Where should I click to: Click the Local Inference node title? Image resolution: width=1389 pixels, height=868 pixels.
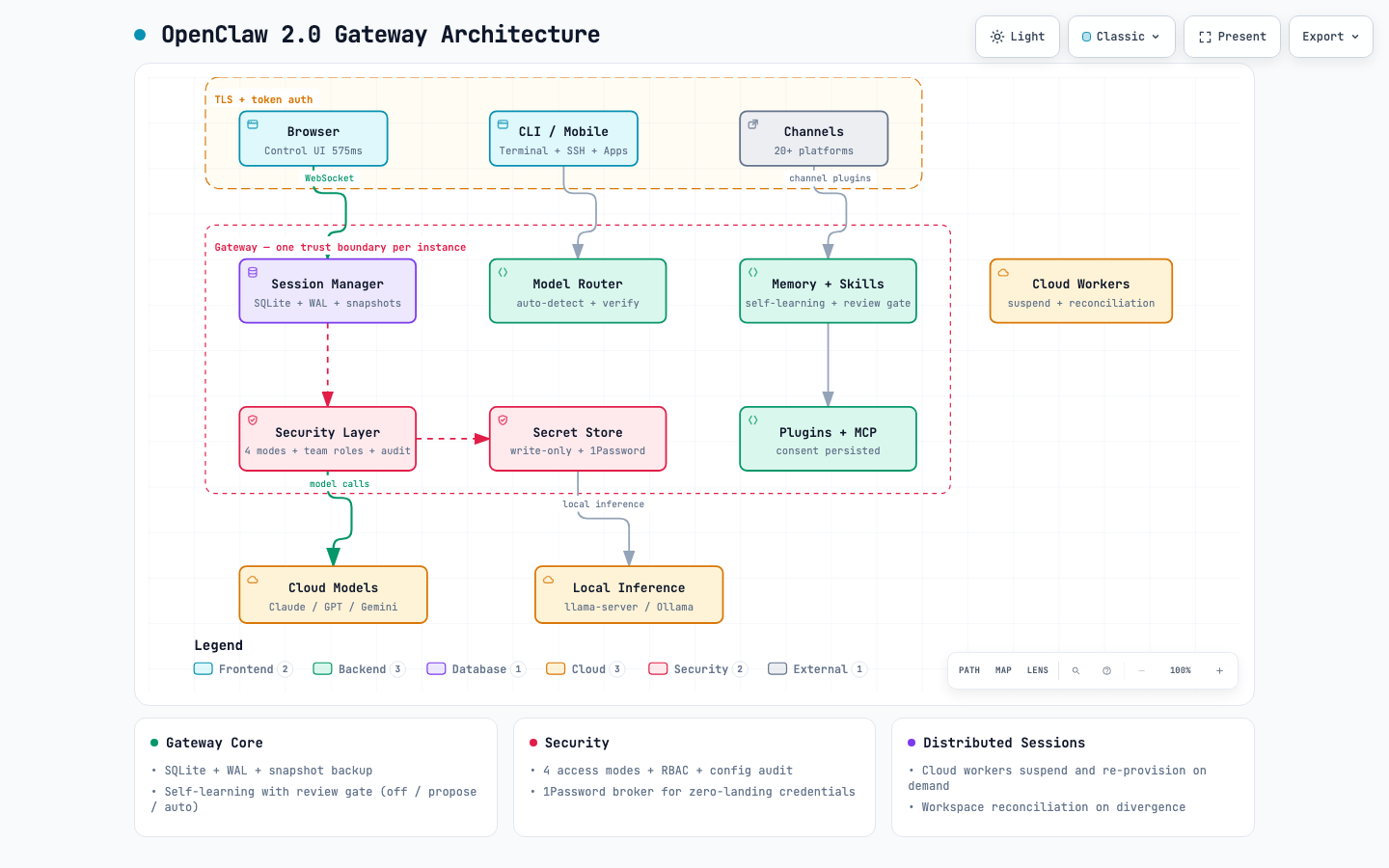click(629, 588)
